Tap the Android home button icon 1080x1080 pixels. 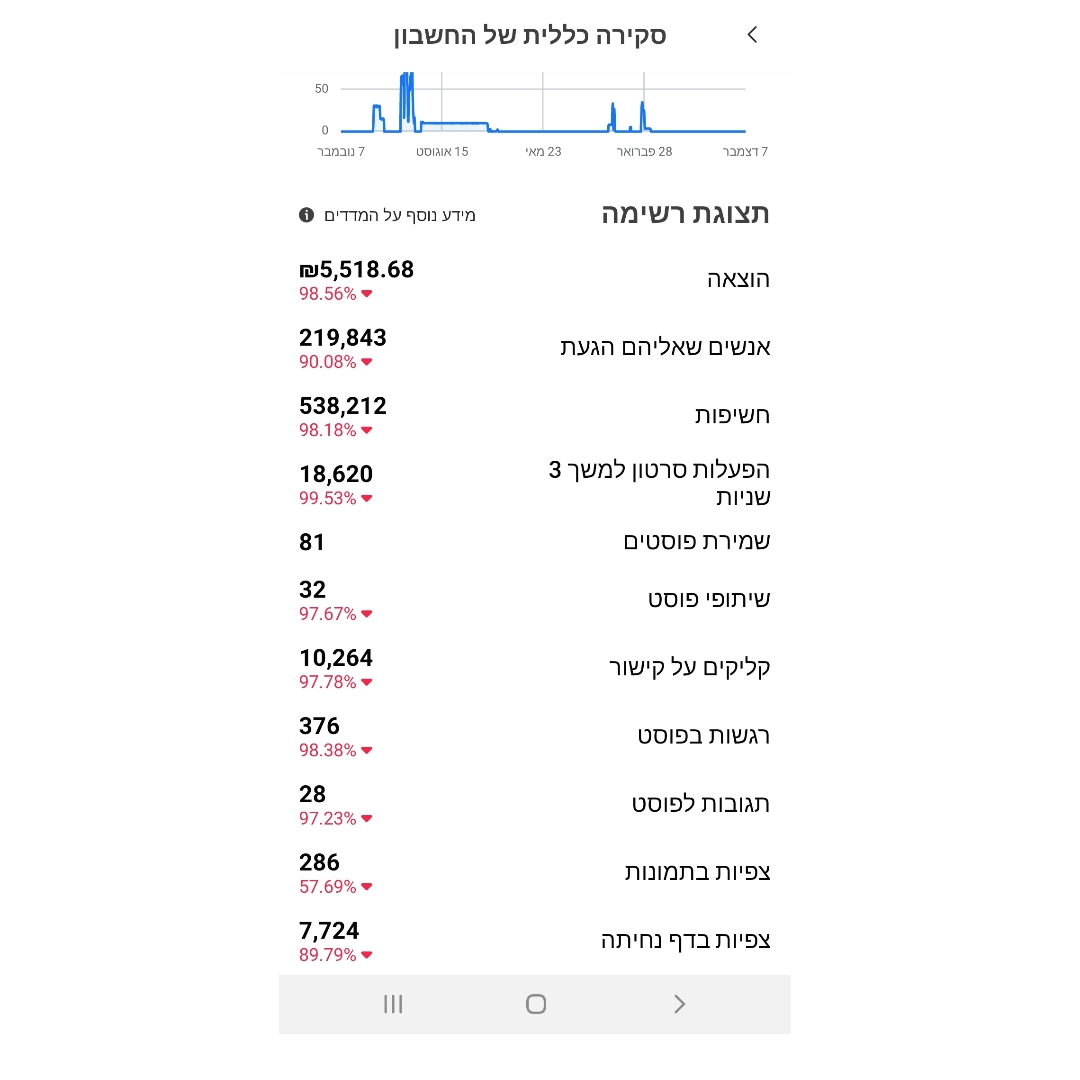(x=536, y=1004)
